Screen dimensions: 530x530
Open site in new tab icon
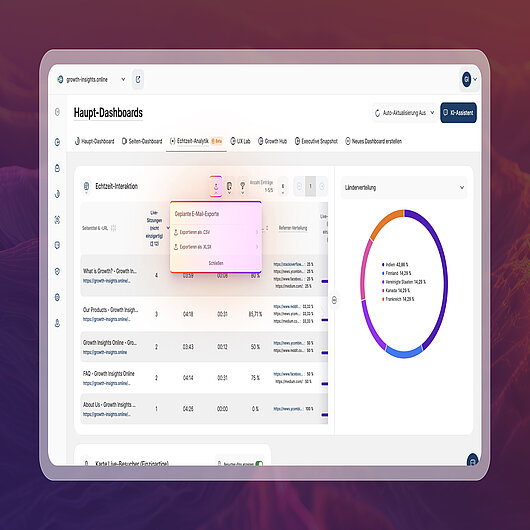point(138,79)
